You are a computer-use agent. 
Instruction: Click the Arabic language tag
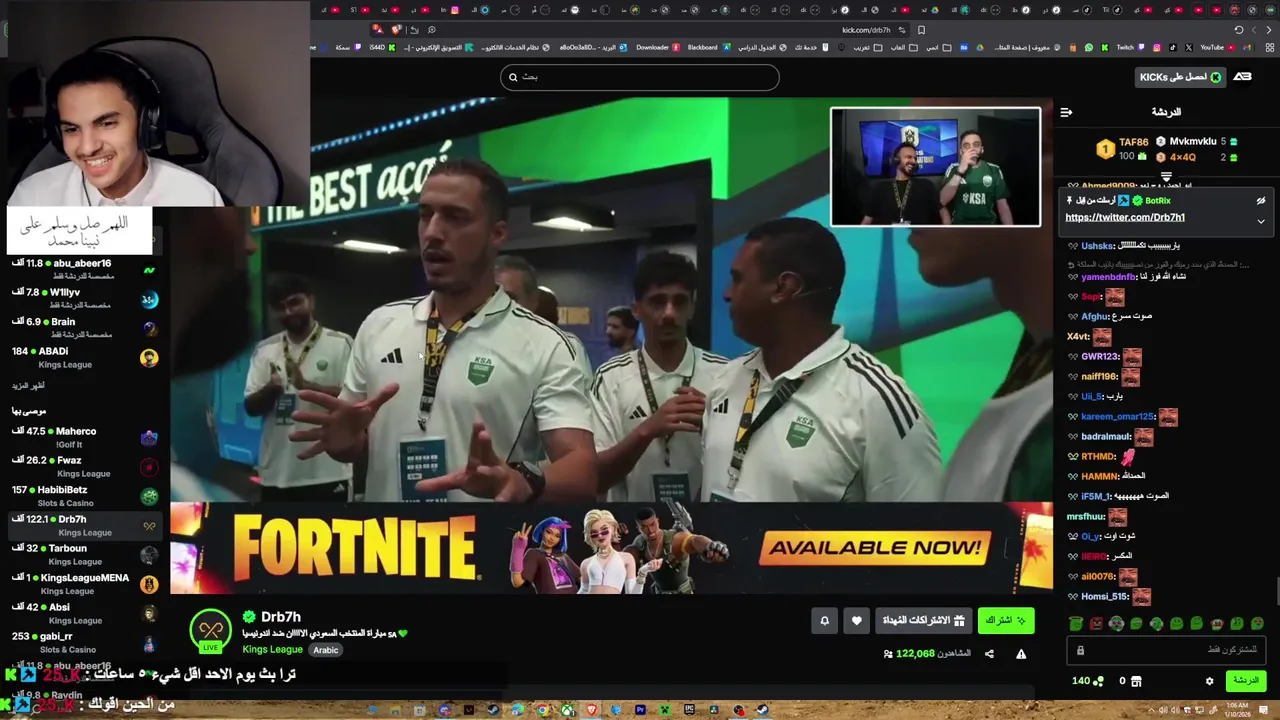326,650
